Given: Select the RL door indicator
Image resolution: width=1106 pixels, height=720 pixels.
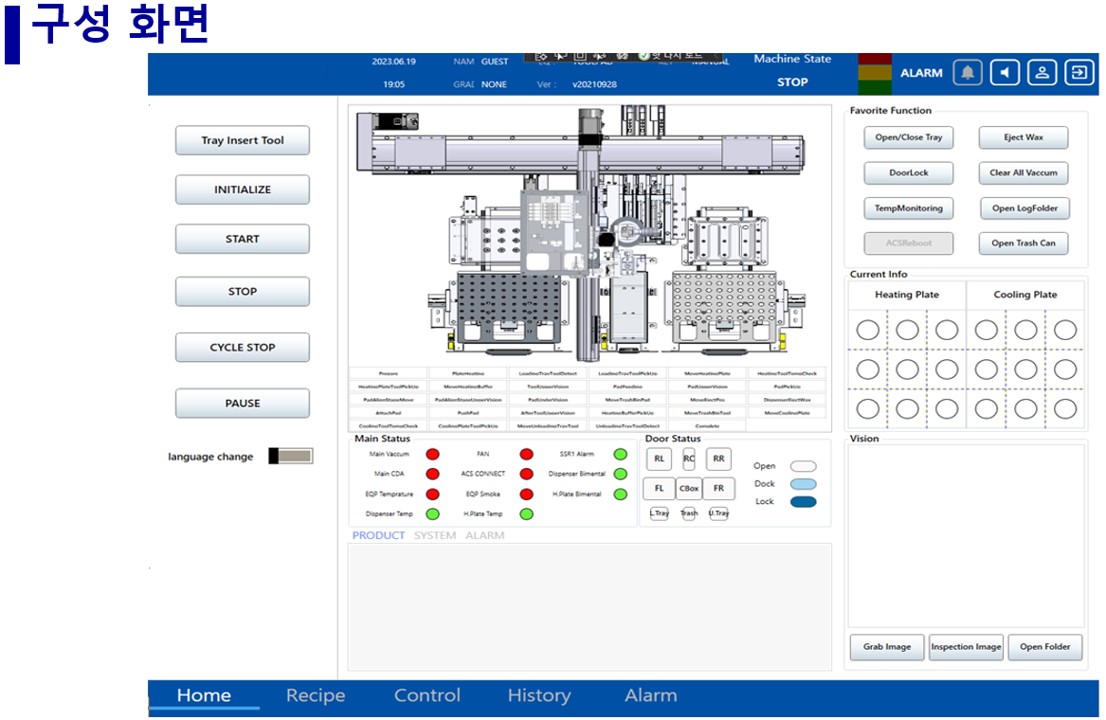Looking at the screenshot, I should (659, 459).
